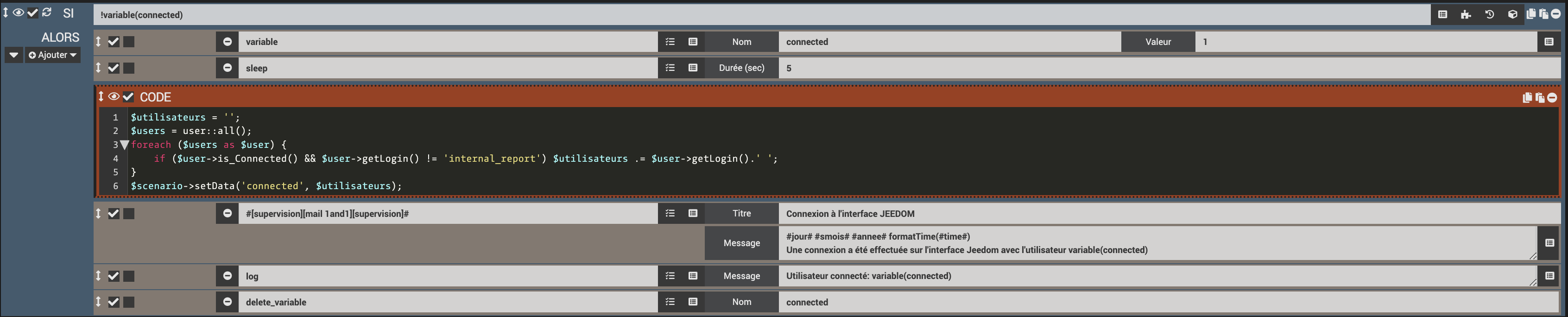Click the repeat arrows icon next to SI
Image resolution: width=1568 pixels, height=317 pixels.
pos(47,12)
